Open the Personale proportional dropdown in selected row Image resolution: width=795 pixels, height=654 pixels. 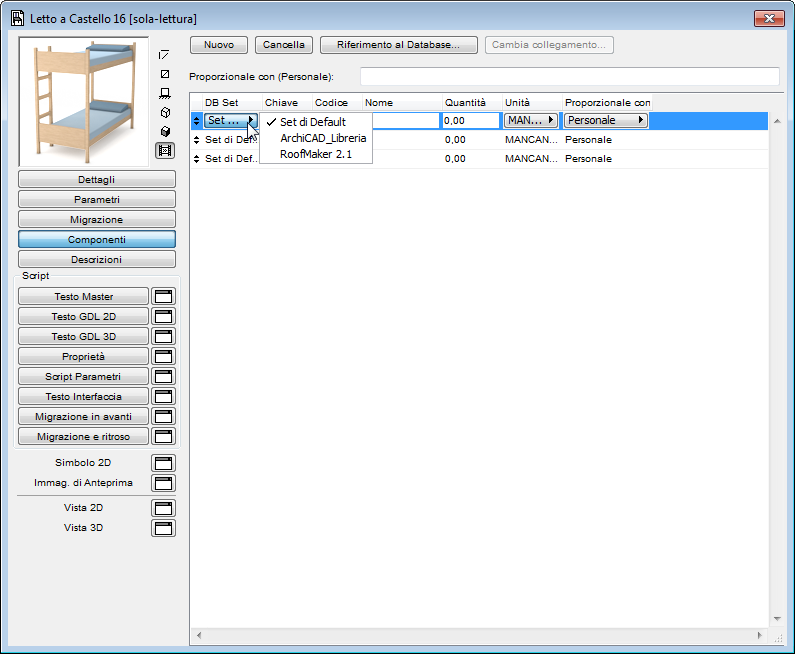click(606, 121)
